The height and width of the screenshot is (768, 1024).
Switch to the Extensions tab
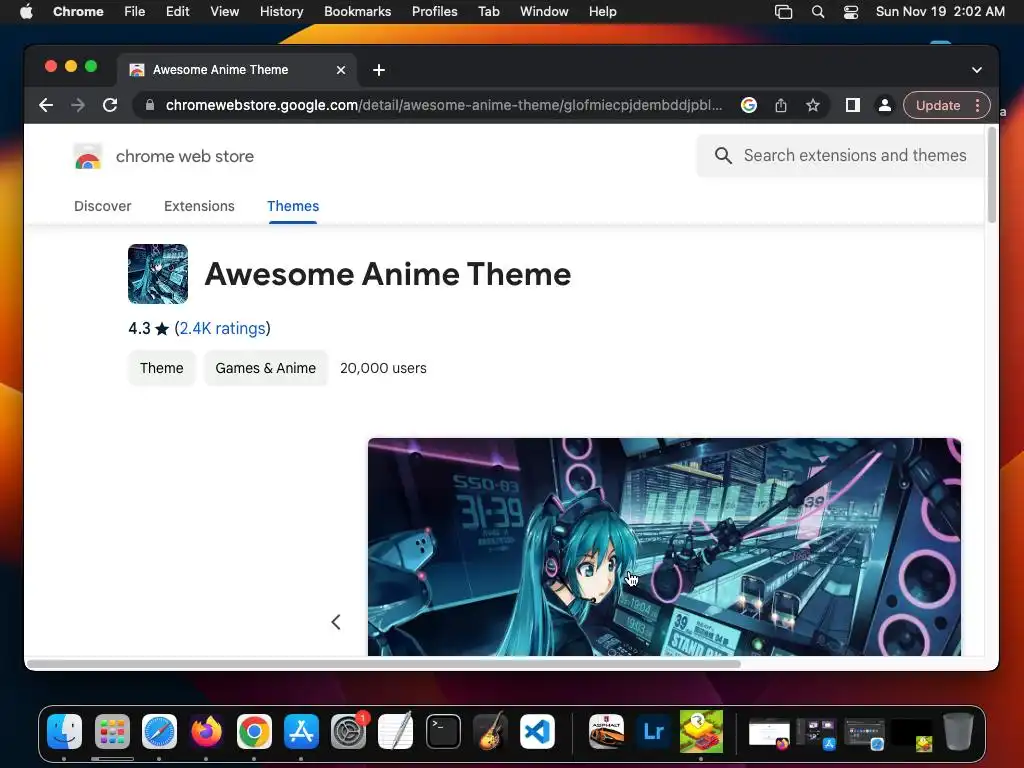pyautogui.click(x=199, y=206)
